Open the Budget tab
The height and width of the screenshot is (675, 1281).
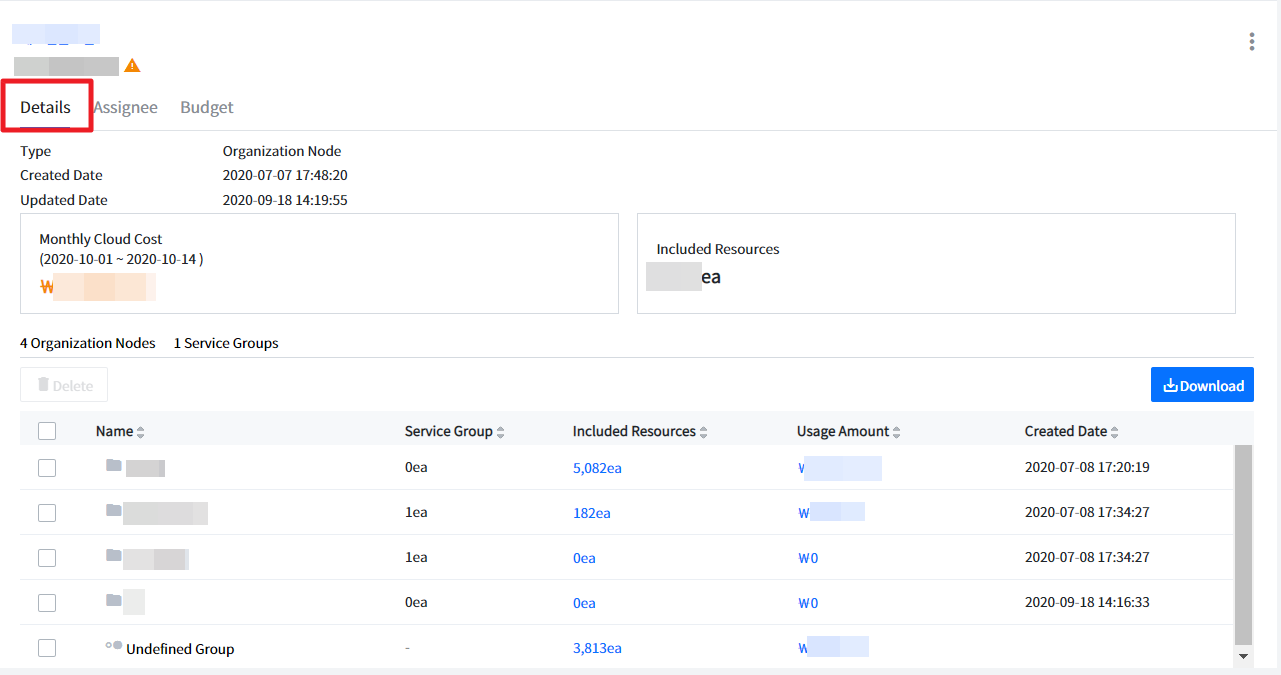click(207, 107)
